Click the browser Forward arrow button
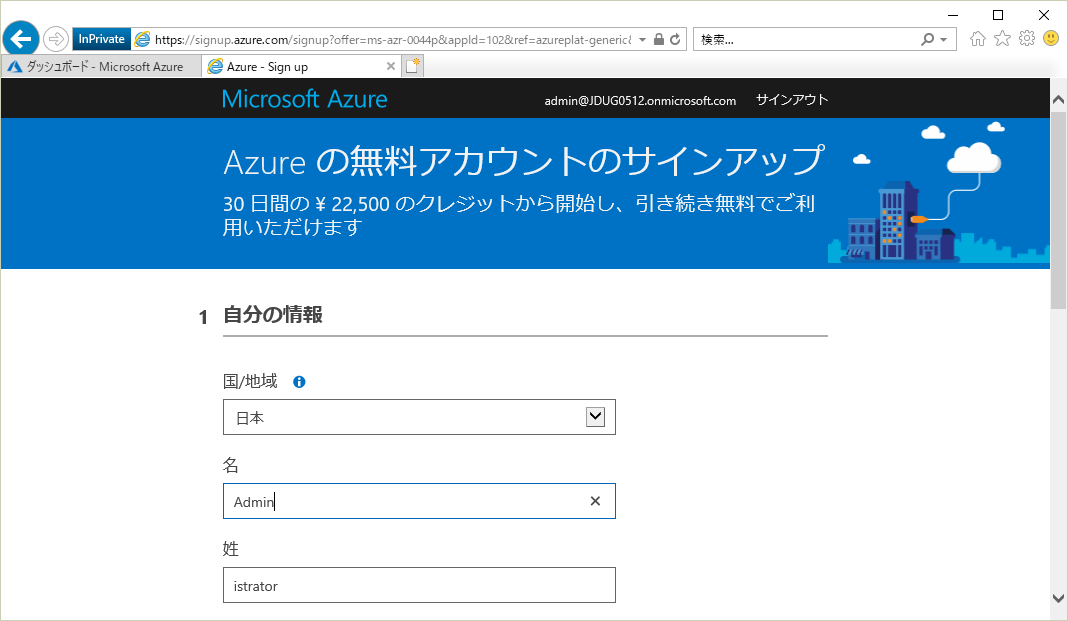 pos(56,39)
